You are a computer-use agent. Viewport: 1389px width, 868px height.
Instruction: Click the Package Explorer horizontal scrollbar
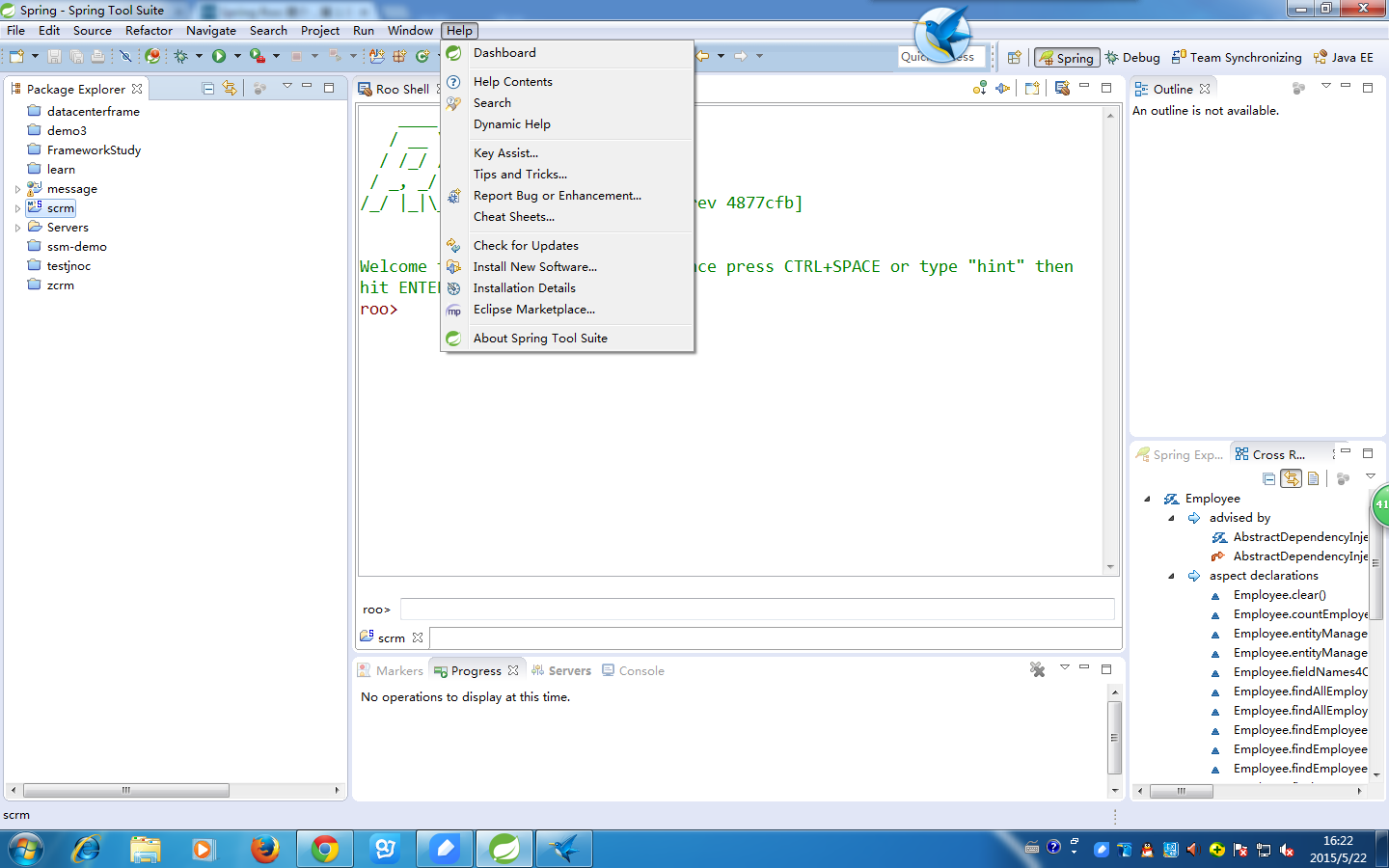click(126, 790)
